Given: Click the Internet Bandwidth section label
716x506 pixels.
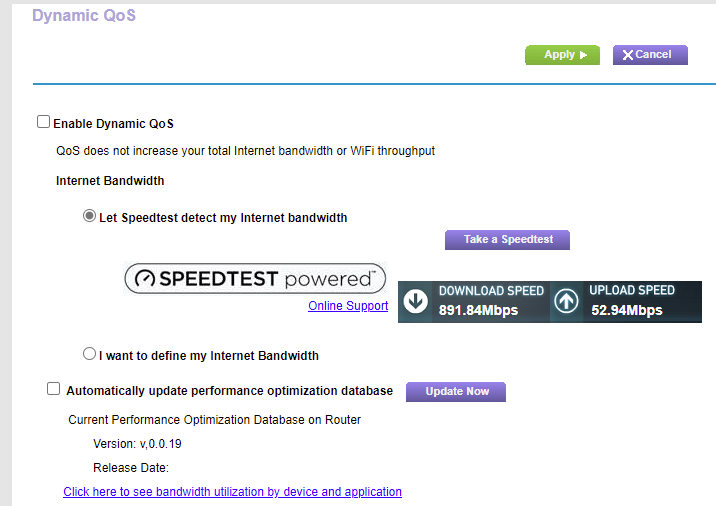Looking at the screenshot, I should click(x=110, y=181).
